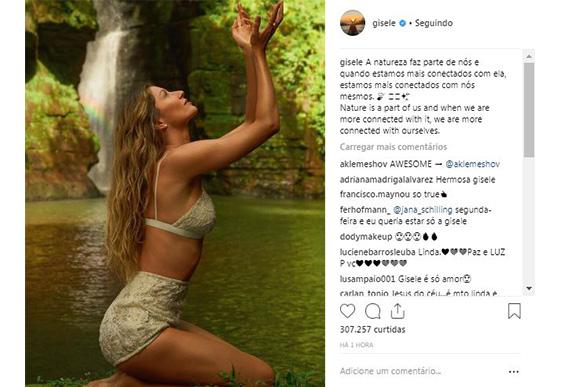Screen dimensions: 580x387
Task: View the 307.257 curtidas likes list
Action: 372,329
